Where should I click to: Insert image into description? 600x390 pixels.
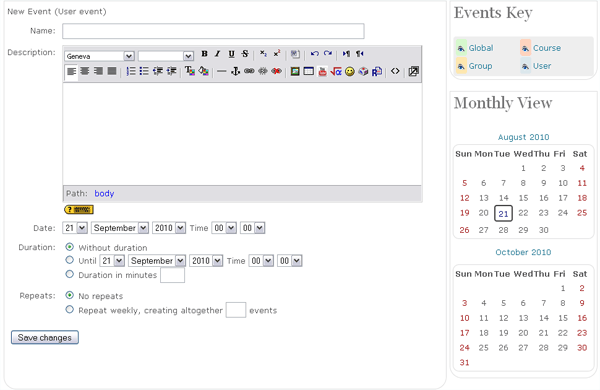pos(295,72)
